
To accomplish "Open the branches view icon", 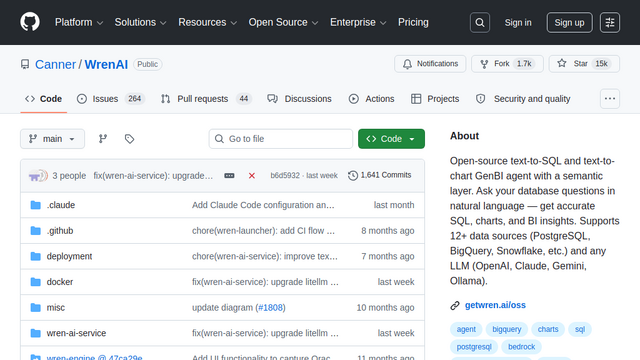I will click(103, 139).
